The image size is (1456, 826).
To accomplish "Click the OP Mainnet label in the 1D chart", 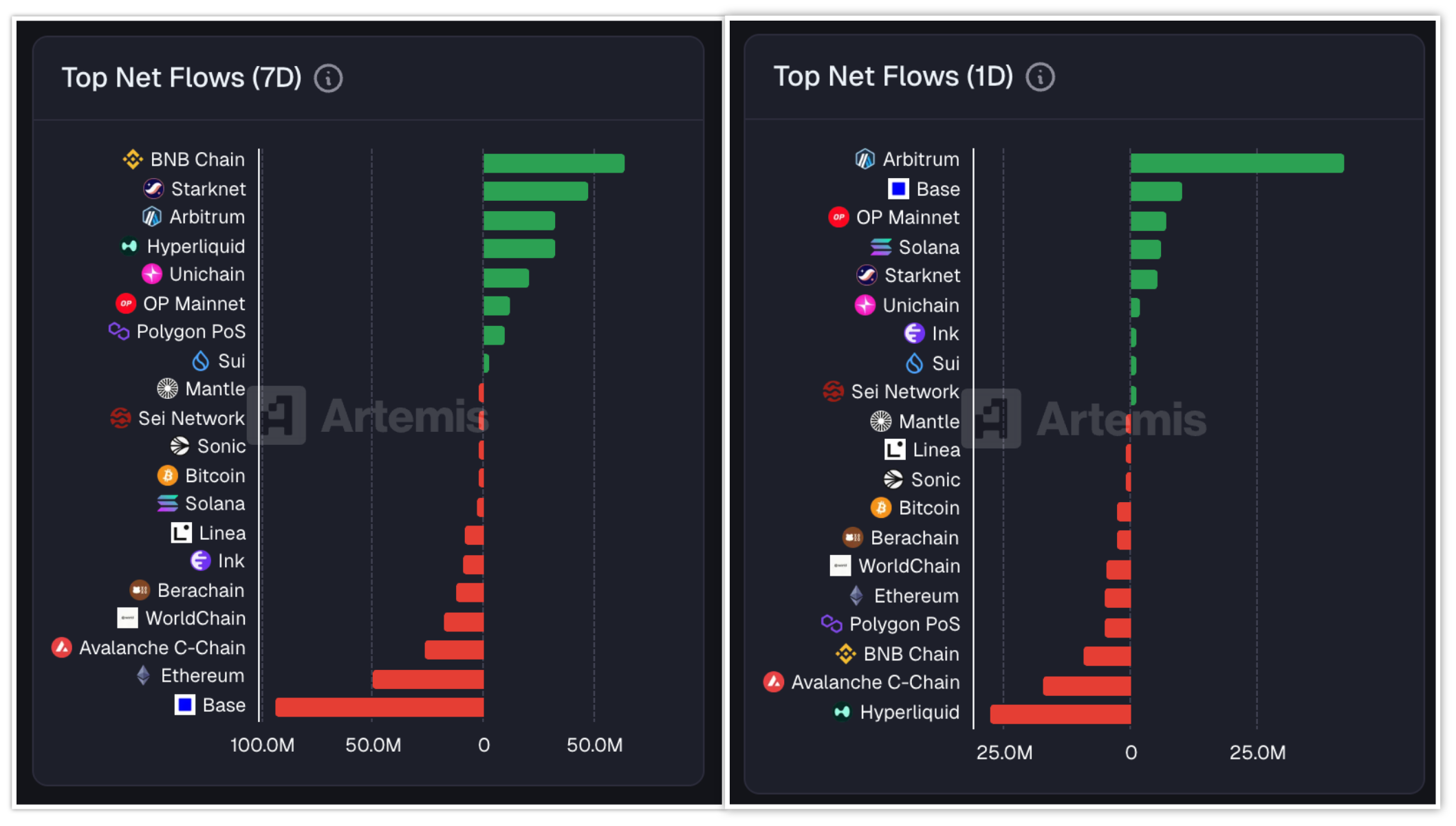I will click(907, 217).
